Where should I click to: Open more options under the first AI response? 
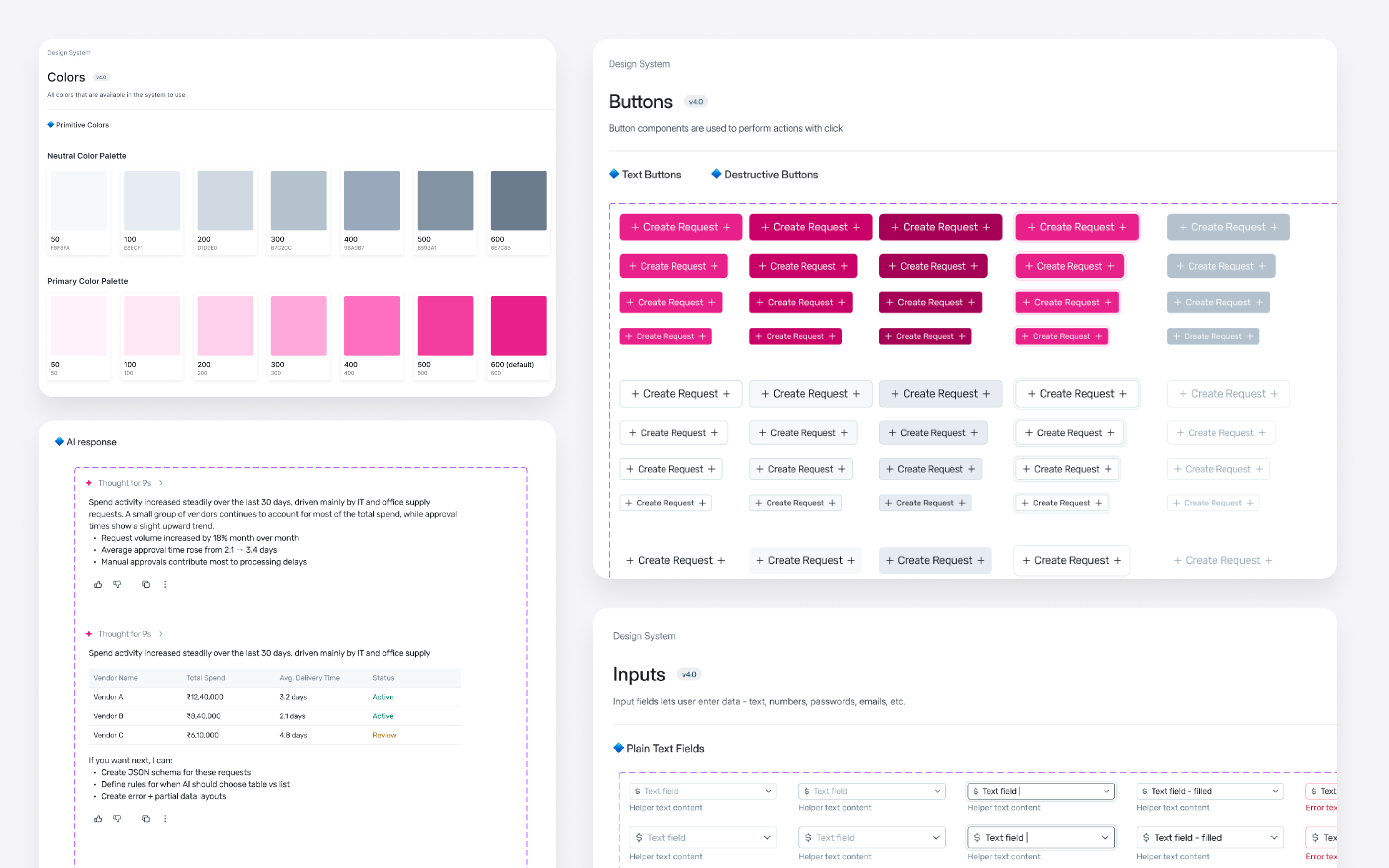point(165,584)
